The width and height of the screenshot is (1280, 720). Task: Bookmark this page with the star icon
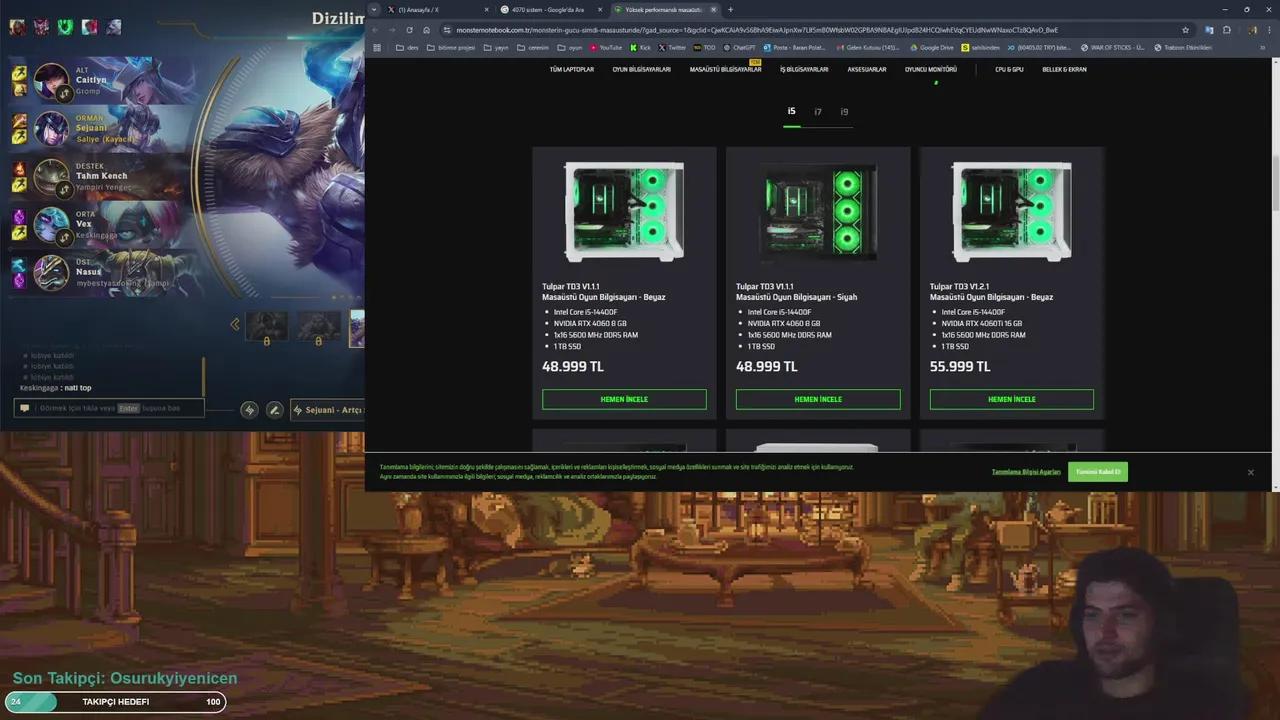click(1185, 30)
